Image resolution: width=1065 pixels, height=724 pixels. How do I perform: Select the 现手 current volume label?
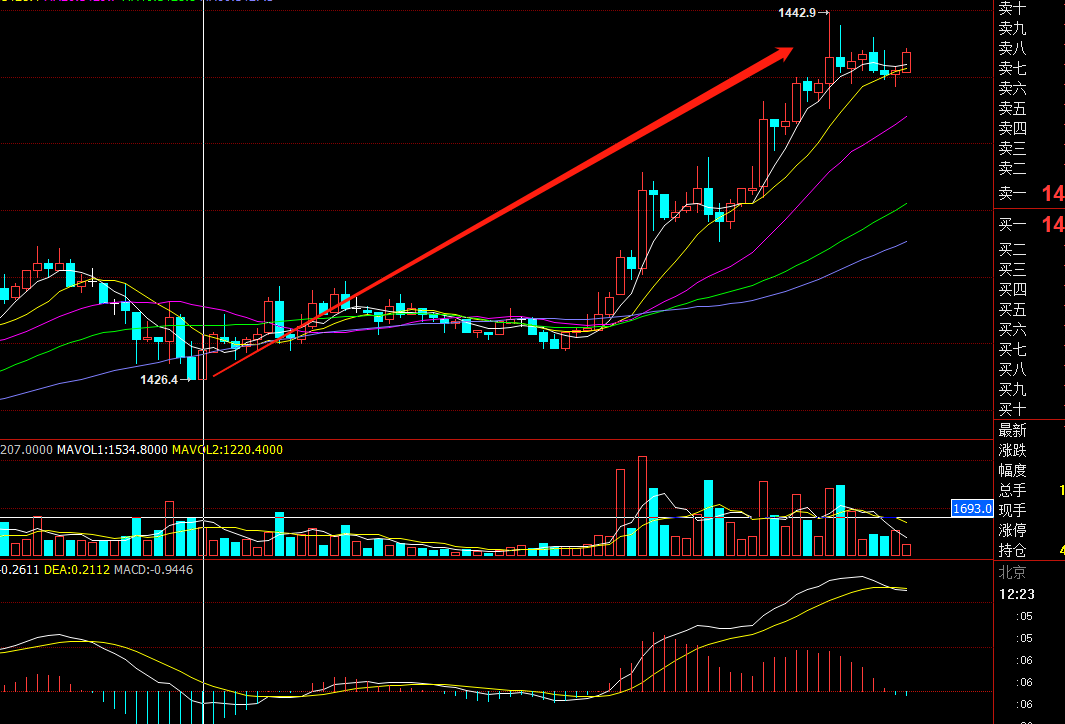[x=1013, y=510]
